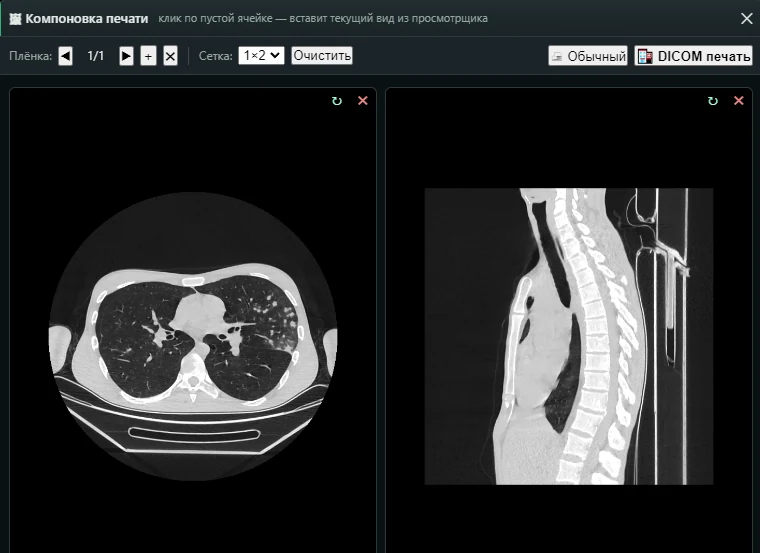The width and height of the screenshot is (760, 553).
Task: Remove the sagittal CT image cell
Action: pyautogui.click(x=739, y=100)
